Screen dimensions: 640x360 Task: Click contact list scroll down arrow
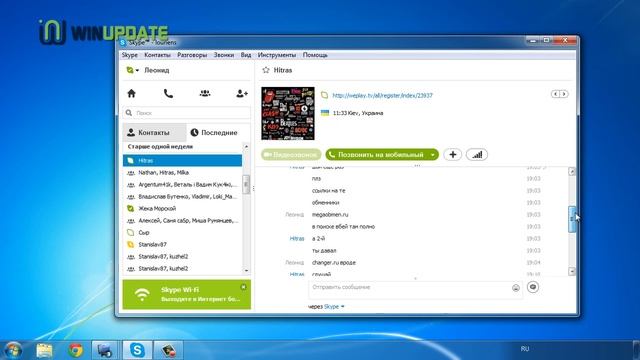pyautogui.click(x=246, y=270)
